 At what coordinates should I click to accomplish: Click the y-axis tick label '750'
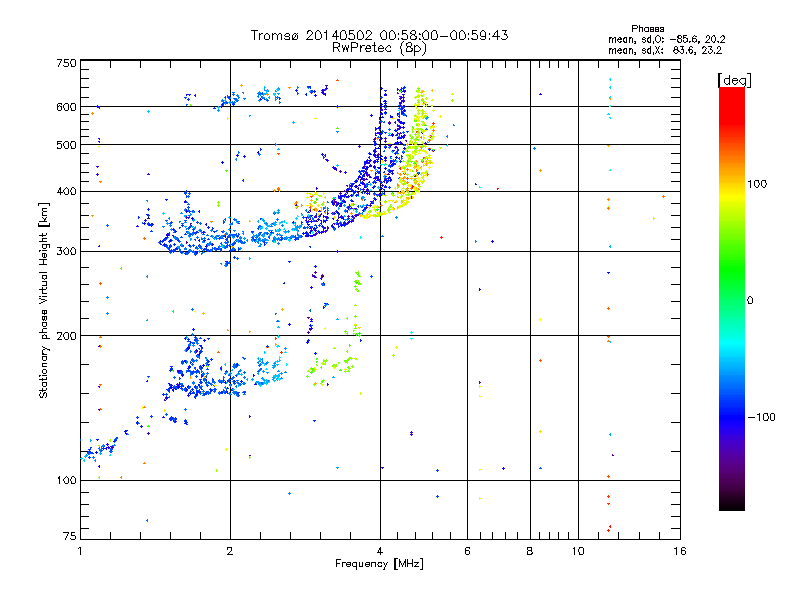click(66, 63)
